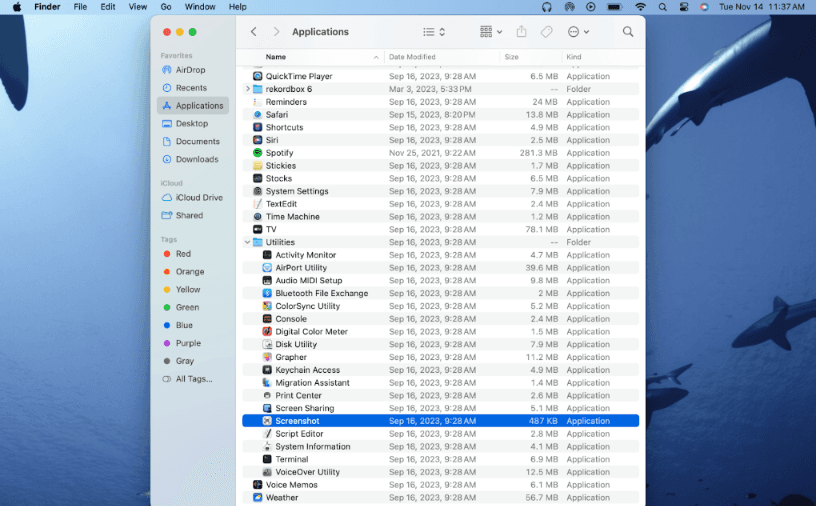Sort by Date Modified column header

[412, 57]
